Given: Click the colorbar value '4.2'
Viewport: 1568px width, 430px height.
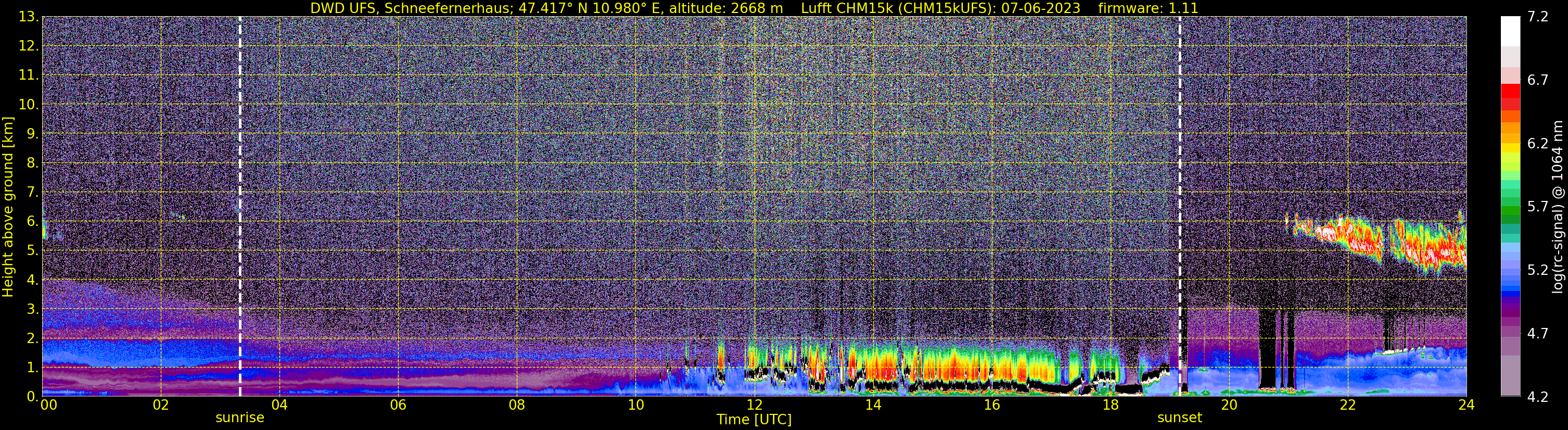Looking at the screenshot, I should (1538, 397).
